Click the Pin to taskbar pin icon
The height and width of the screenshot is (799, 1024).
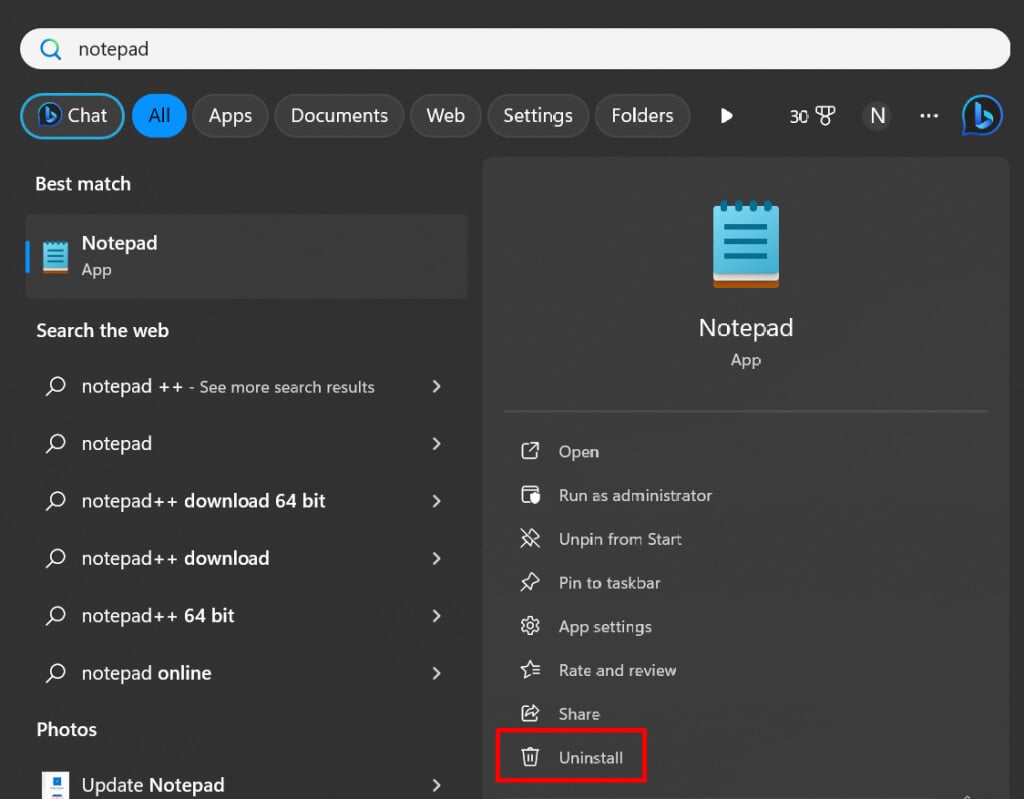[530, 582]
